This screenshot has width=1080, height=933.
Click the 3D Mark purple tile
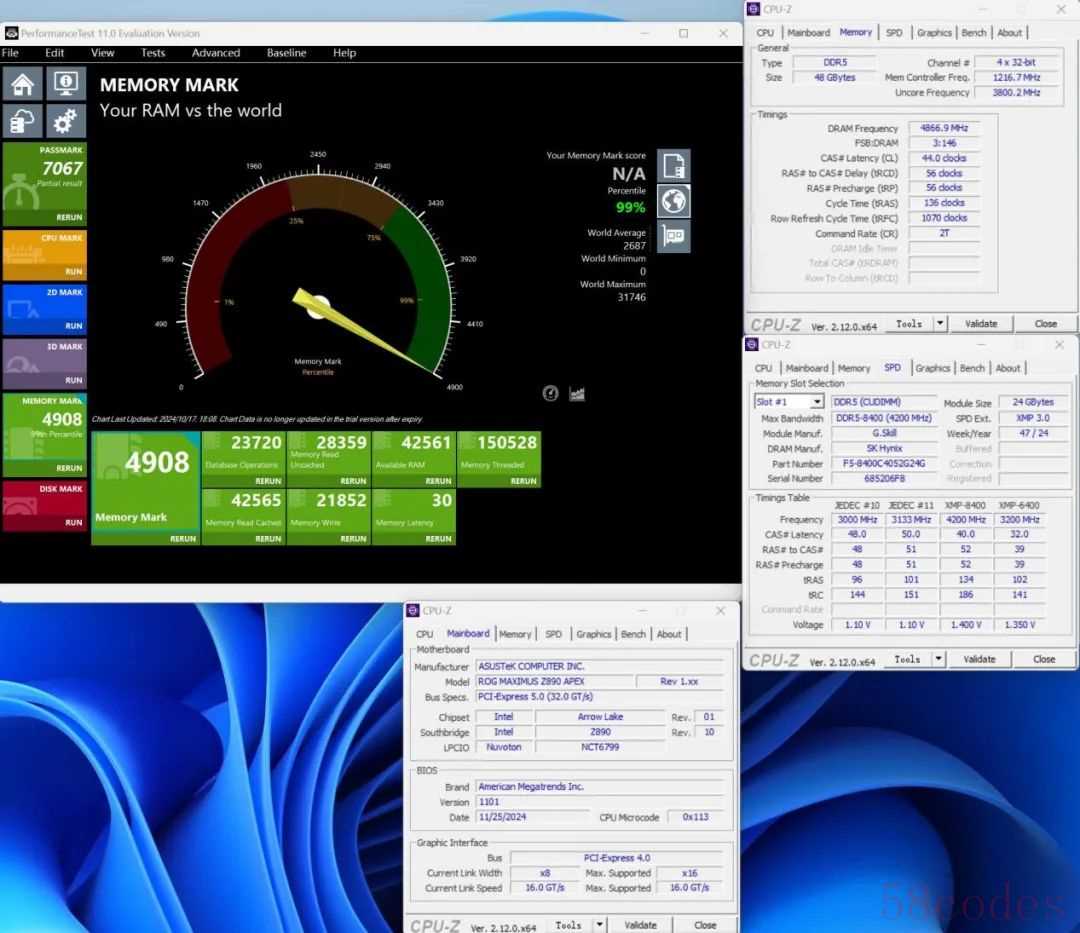pos(44,362)
